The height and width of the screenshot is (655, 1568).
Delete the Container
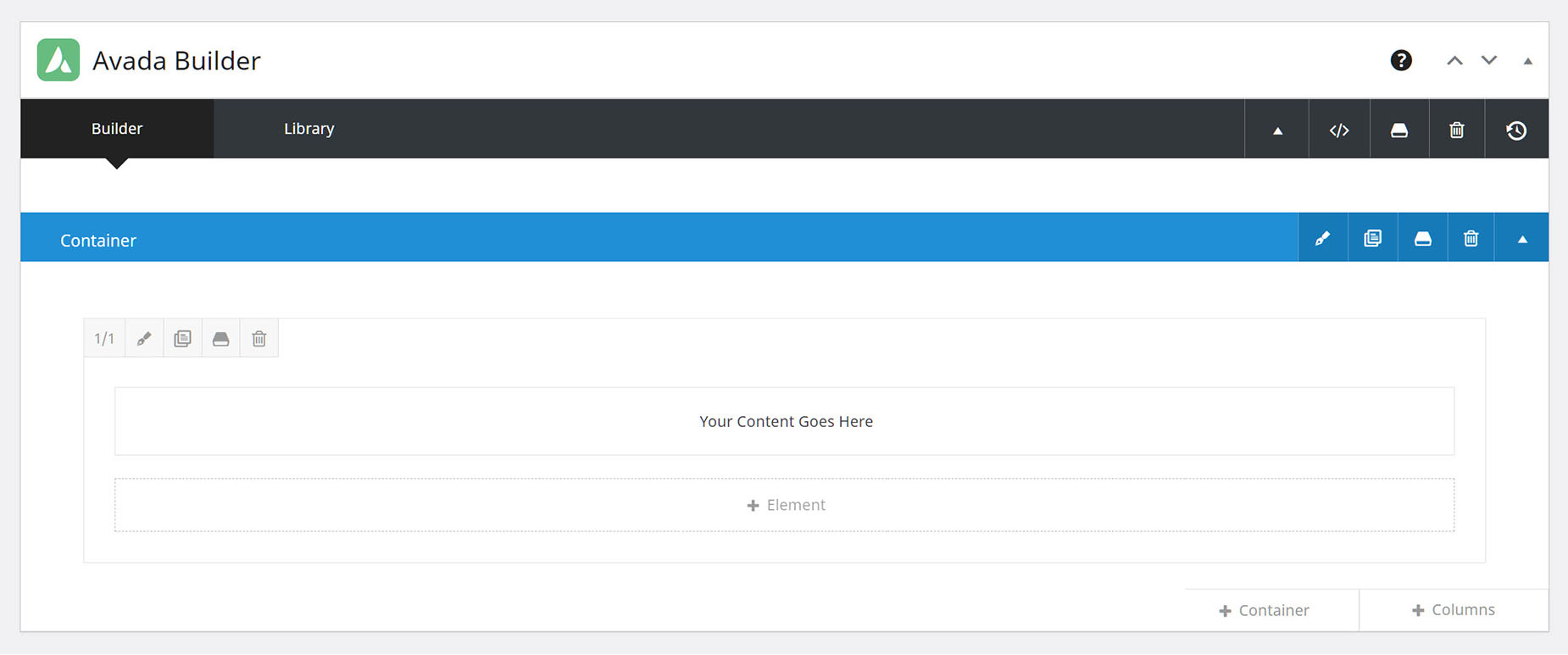pos(1471,238)
